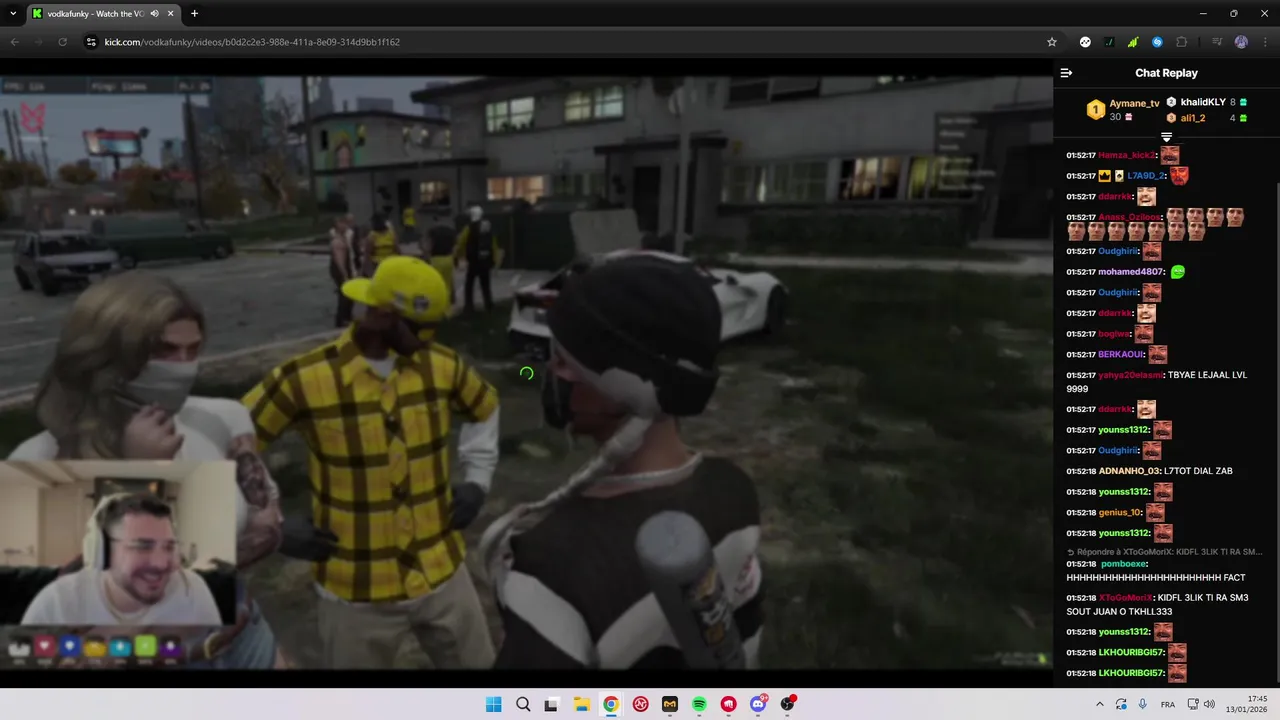
Task: Open Discord from the taskbar
Action: click(x=758, y=704)
